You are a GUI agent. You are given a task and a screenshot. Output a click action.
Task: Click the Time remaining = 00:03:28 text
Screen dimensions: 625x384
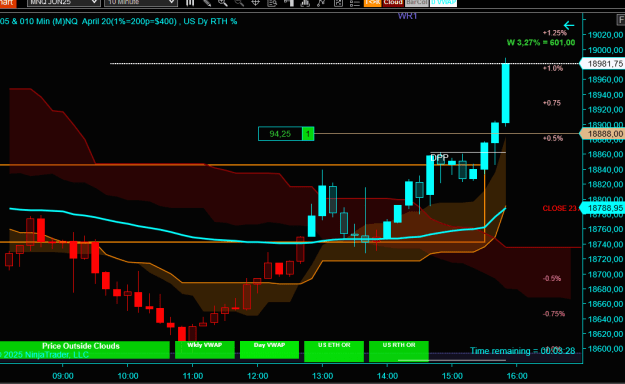(x=523, y=351)
